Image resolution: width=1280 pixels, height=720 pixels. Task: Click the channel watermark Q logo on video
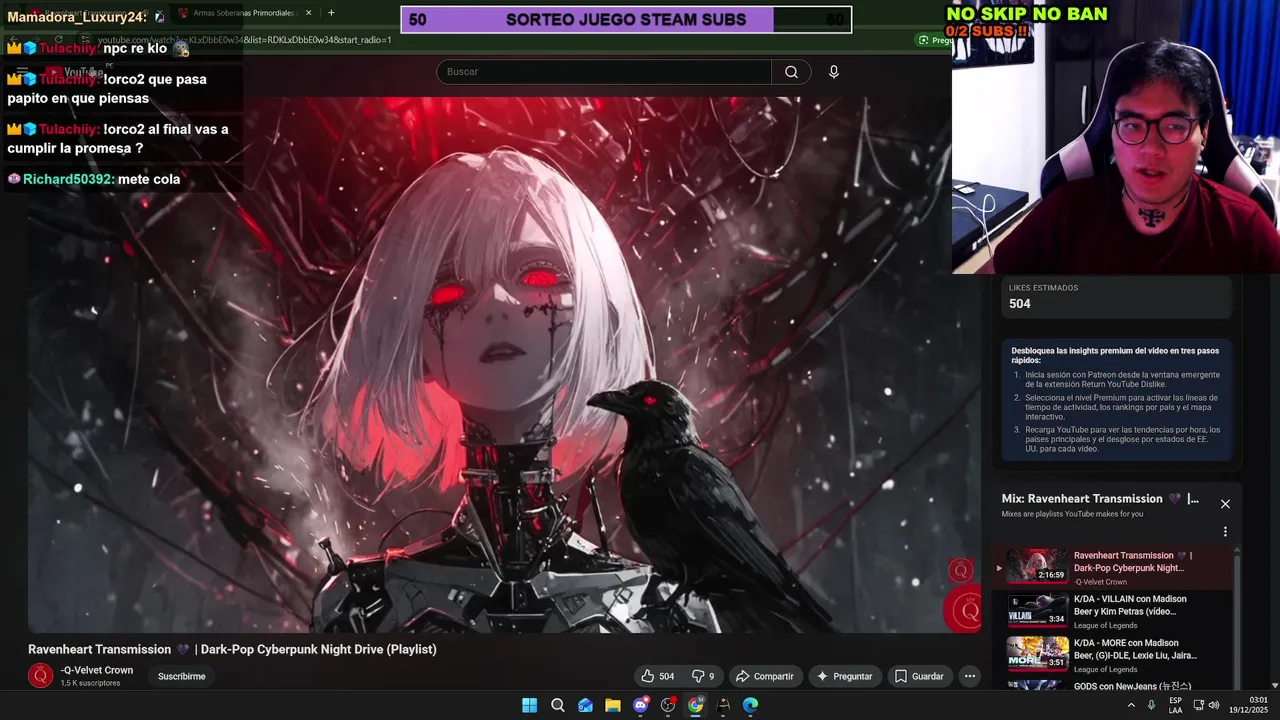tap(964, 610)
